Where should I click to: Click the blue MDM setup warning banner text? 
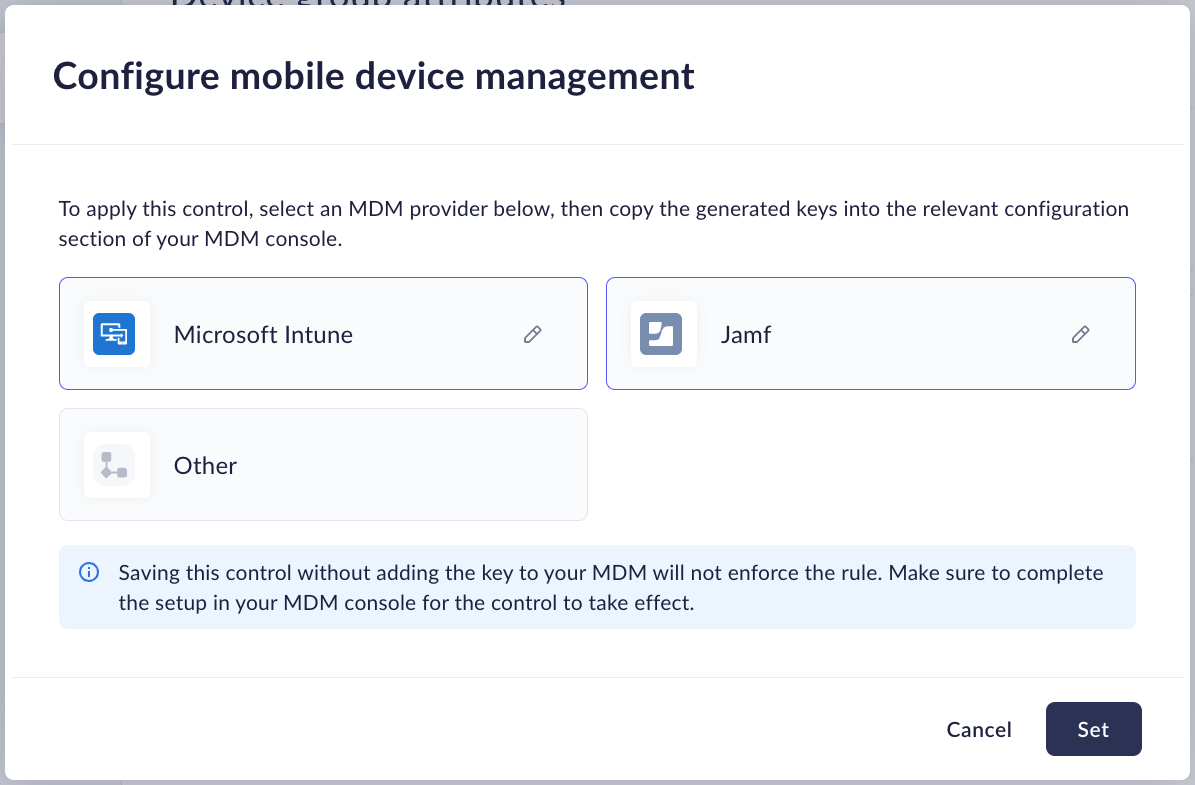(610, 588)
